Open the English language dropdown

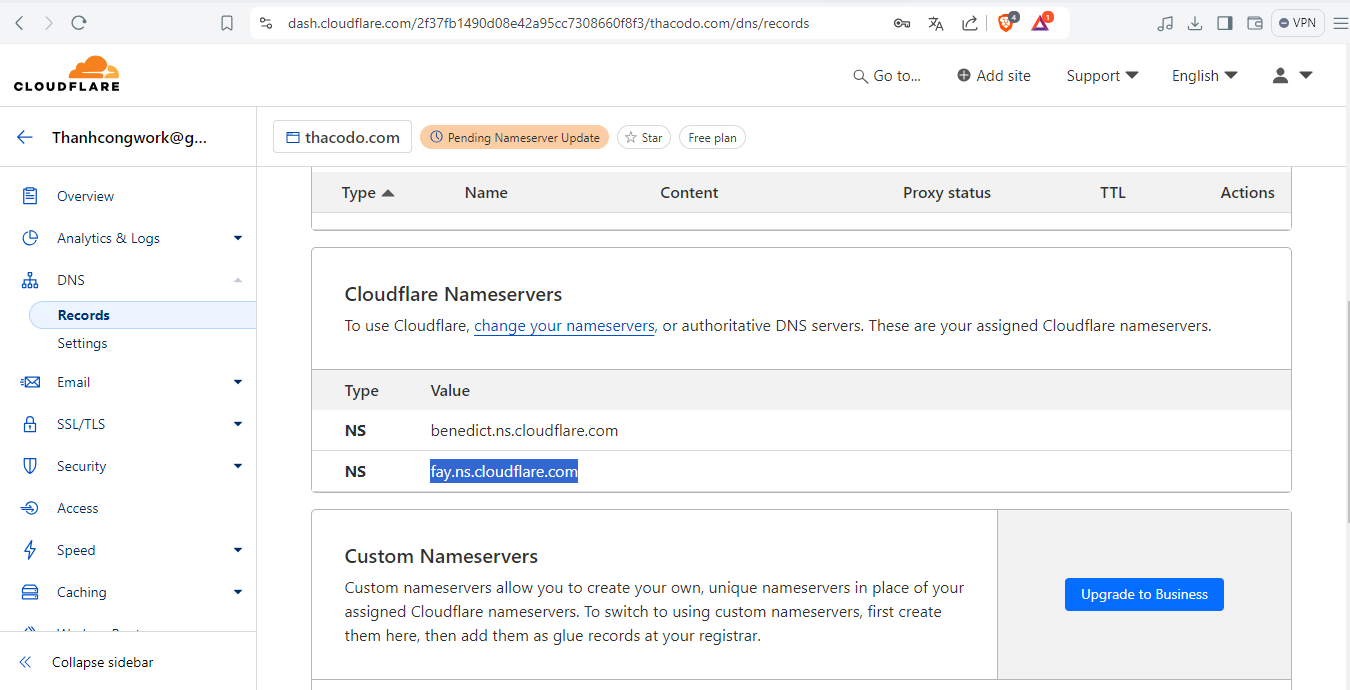(x=1205, y=76)
